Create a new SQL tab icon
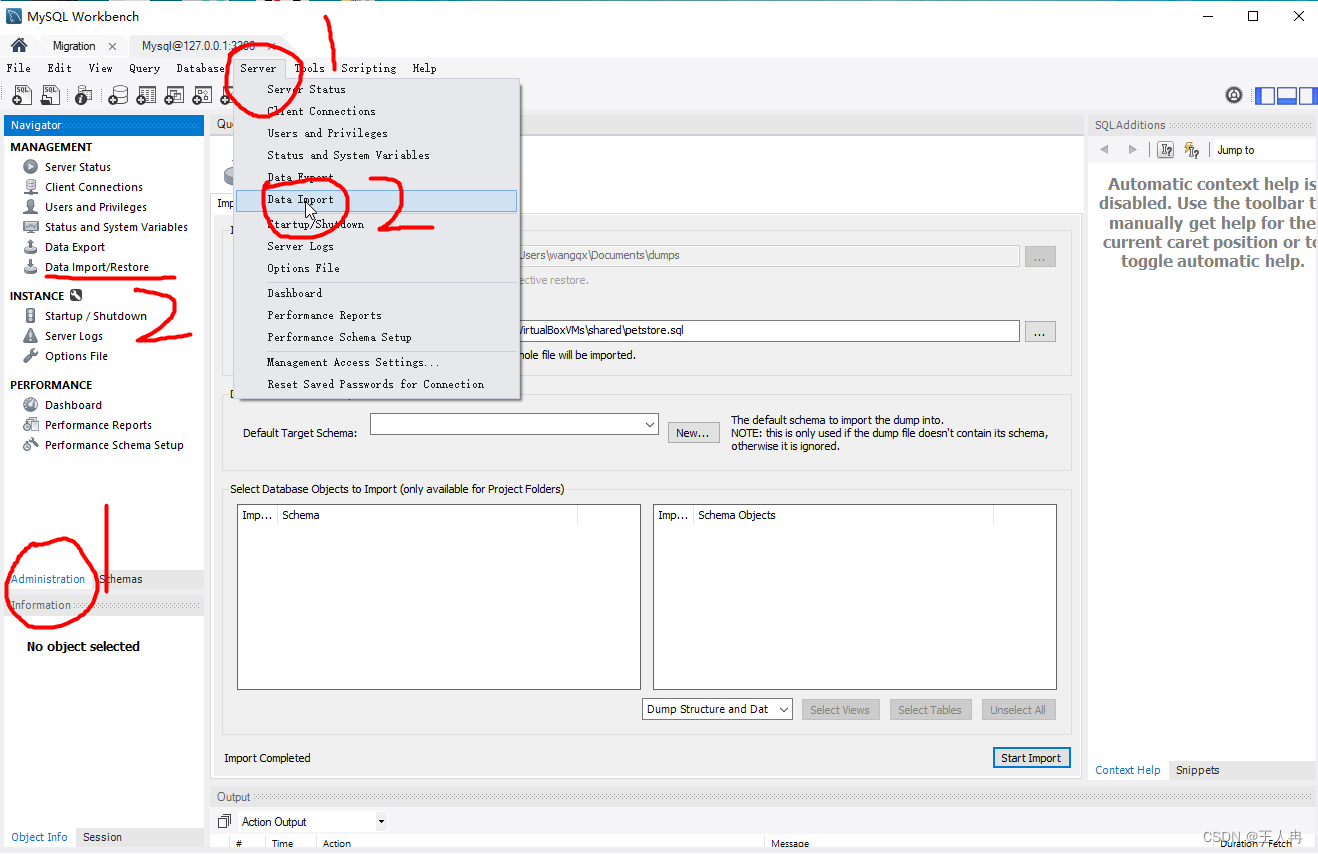The height and width of the screenshot is (854, 1318). click(21, 95)
